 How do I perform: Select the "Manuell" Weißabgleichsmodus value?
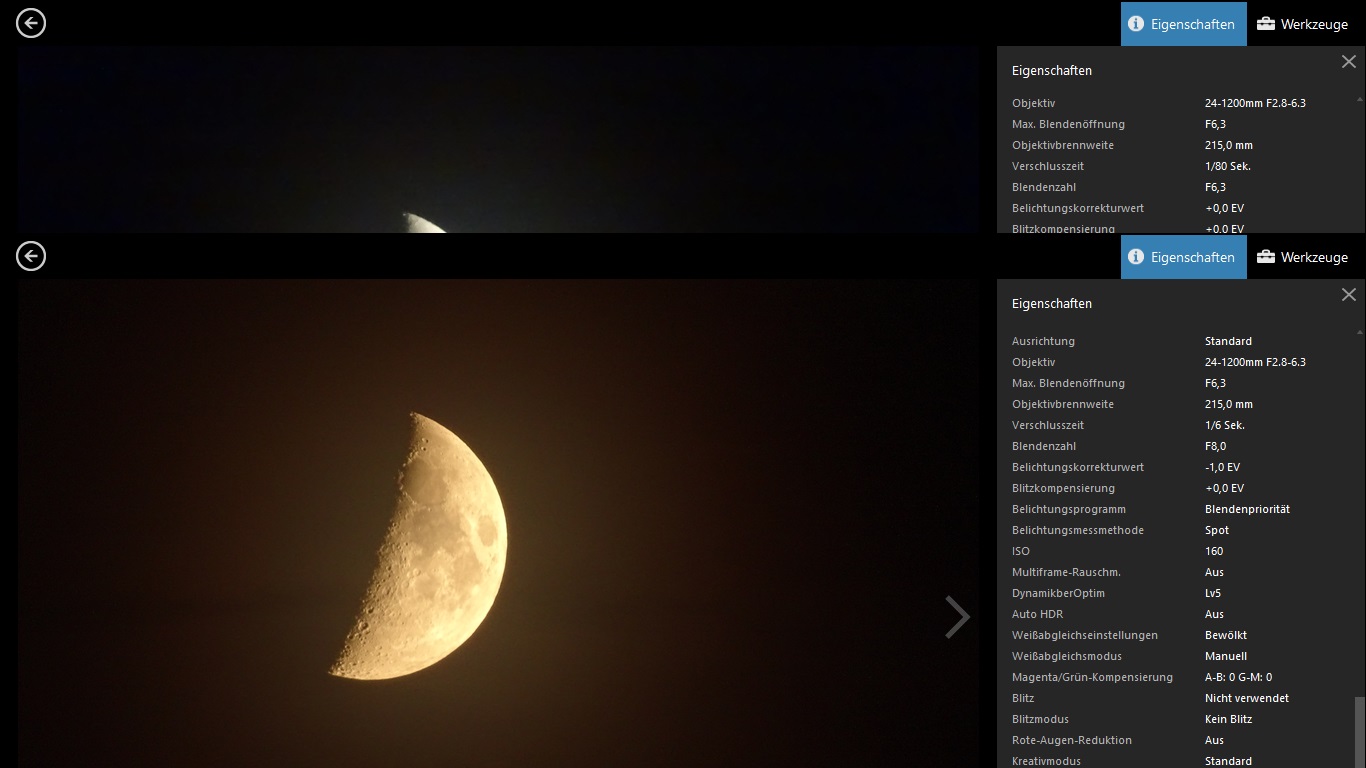1226,656
